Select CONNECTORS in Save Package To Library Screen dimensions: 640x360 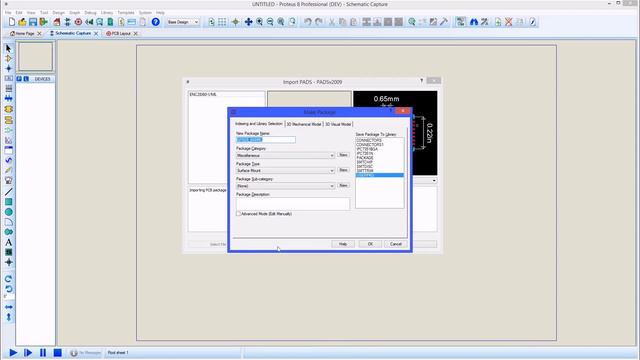pos(369,140)
